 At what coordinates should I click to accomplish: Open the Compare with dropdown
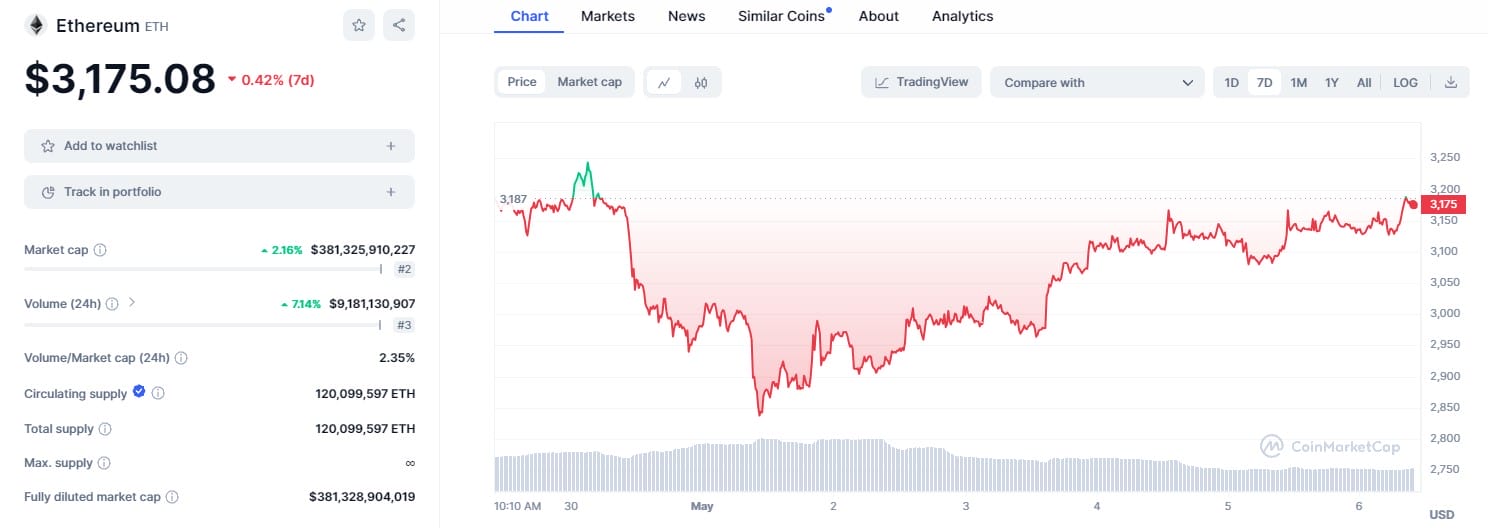click(x=1097, y=82)
